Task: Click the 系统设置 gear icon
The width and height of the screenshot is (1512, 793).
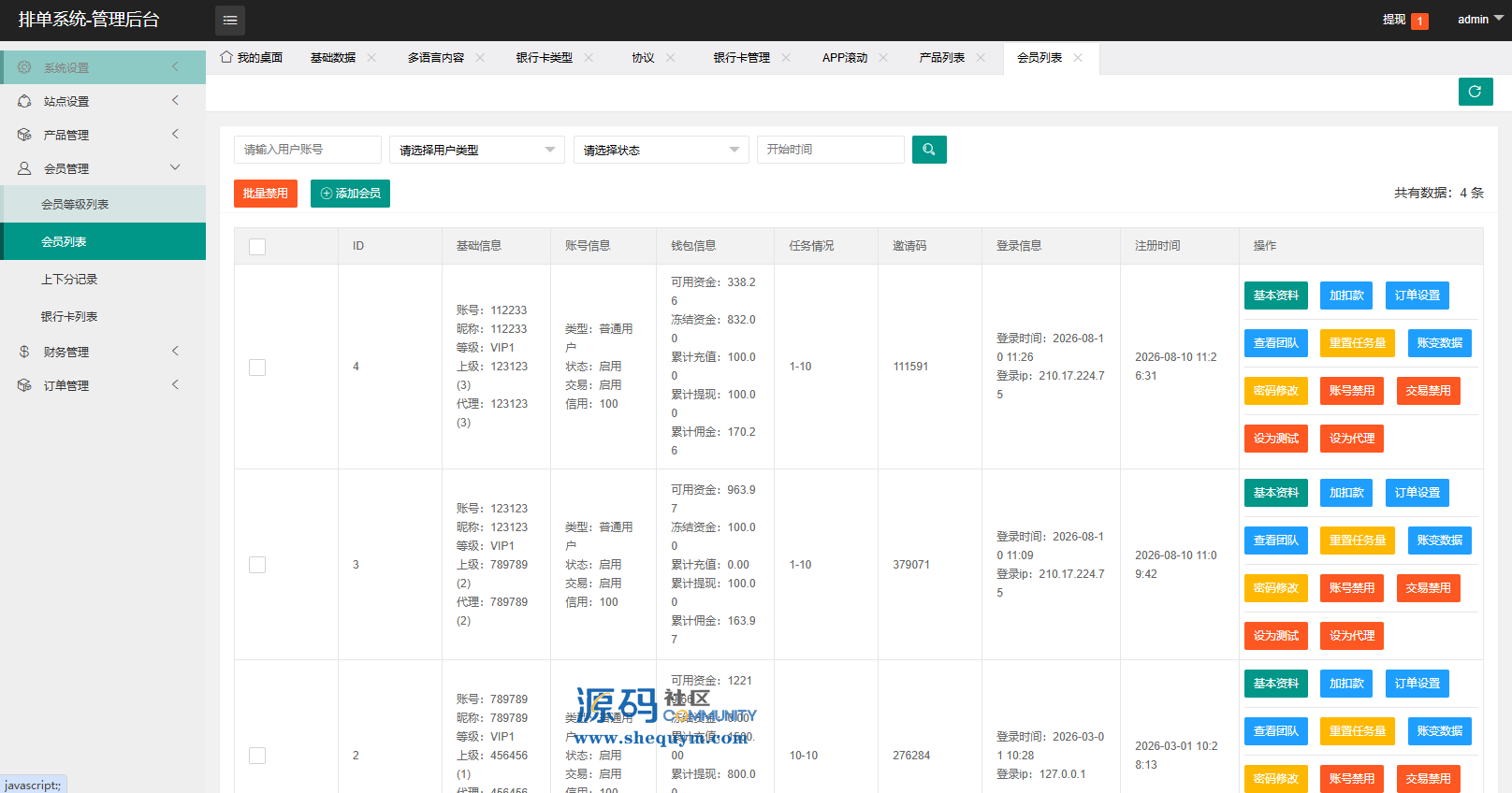Action: (x=24, y=67)
